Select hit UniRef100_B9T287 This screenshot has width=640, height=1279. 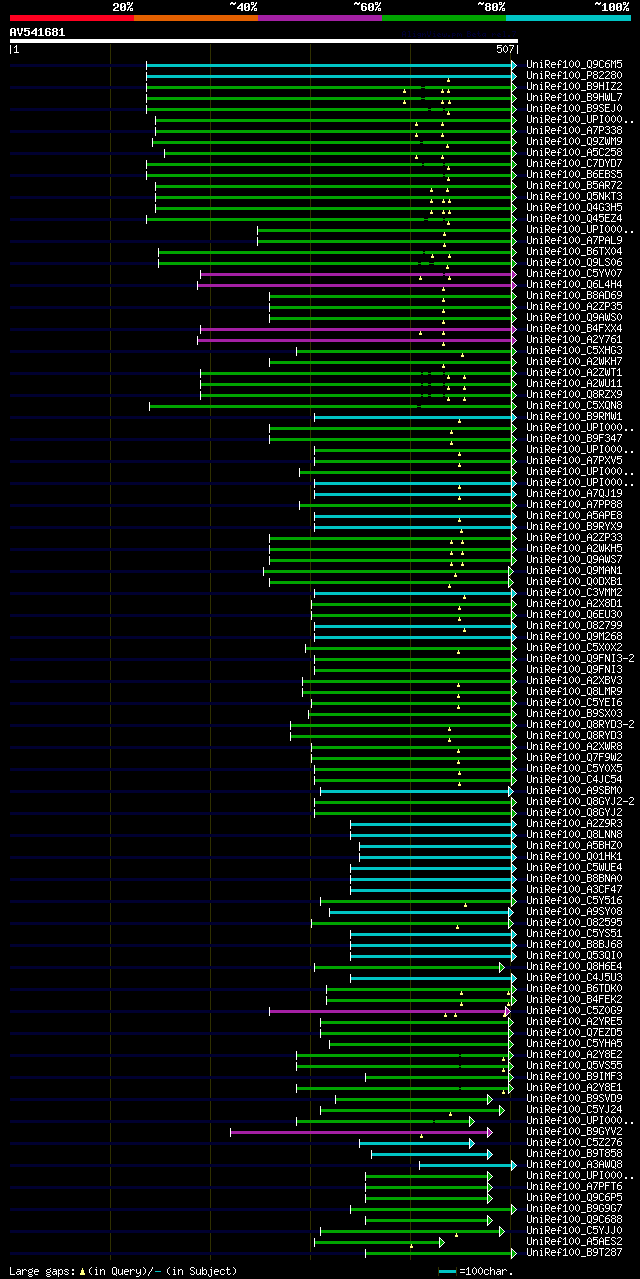[x=574, y=1253]
